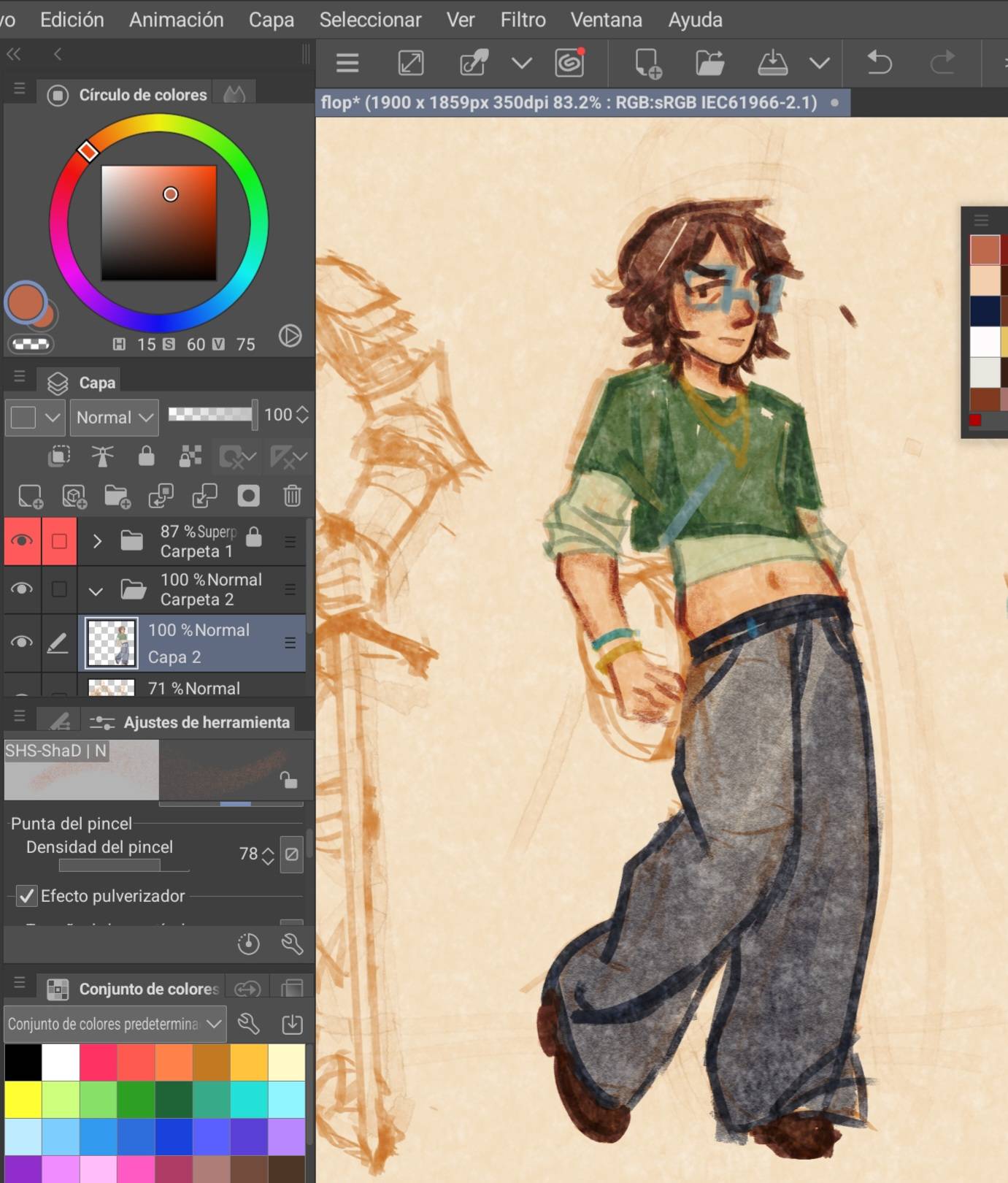The image size is (1008, 1183).
Task: Select the Conjunto de colores tab
Action: coord(132,989)
